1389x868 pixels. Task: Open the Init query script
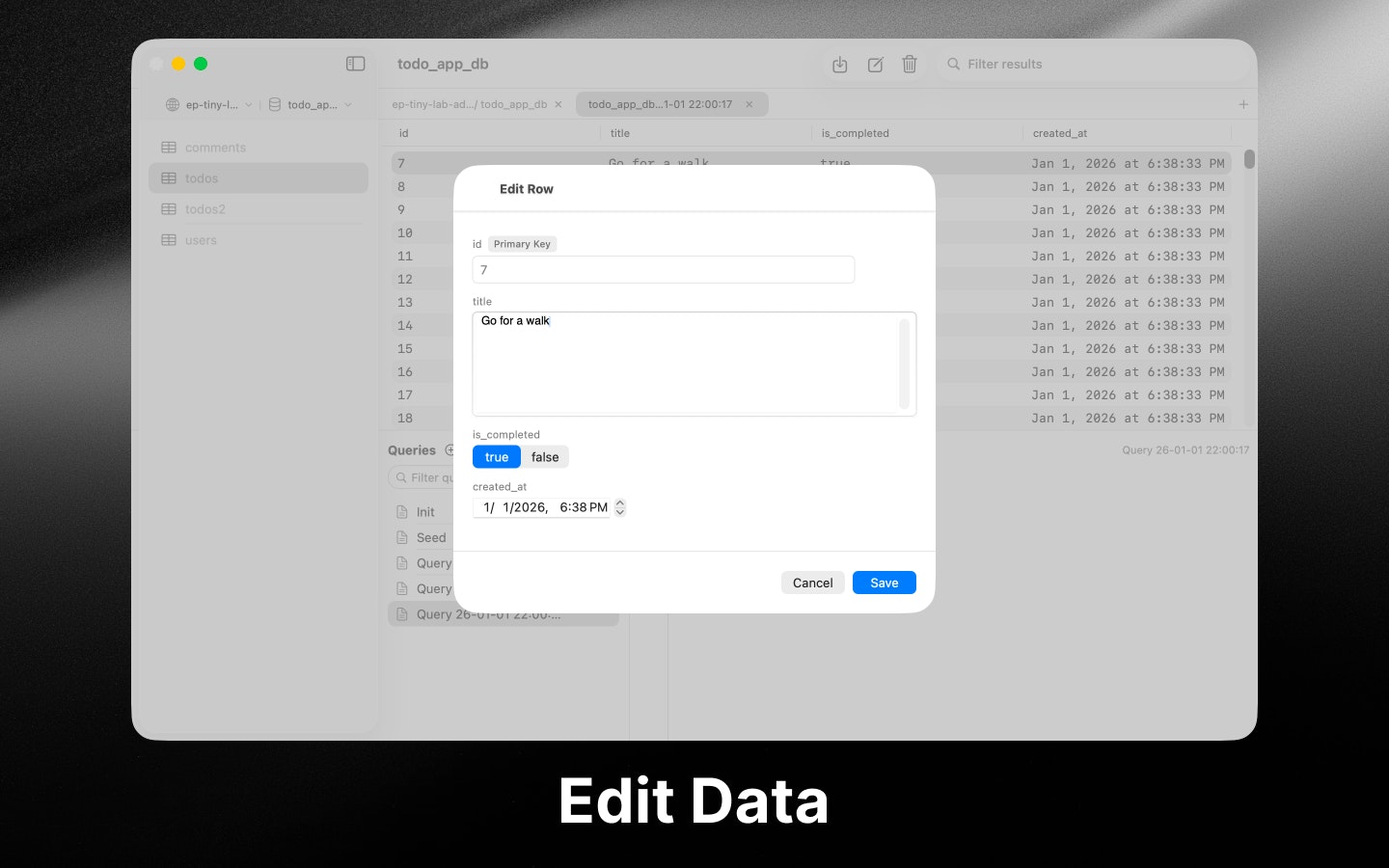click(424, 511)
